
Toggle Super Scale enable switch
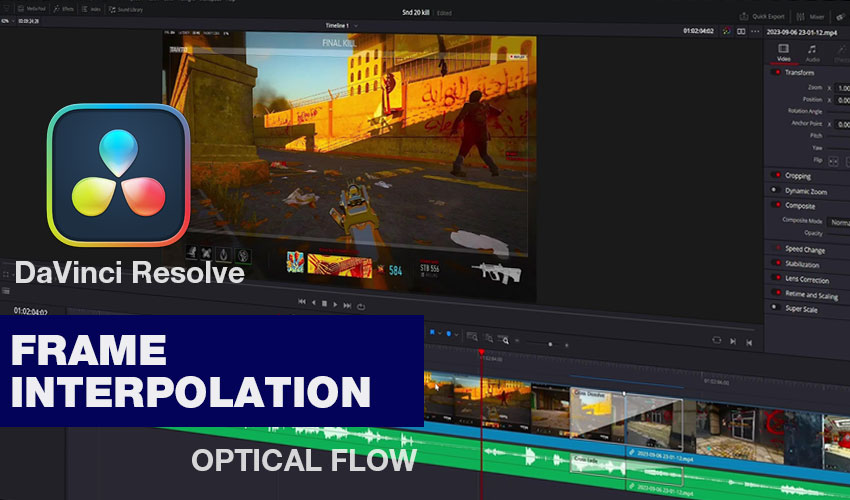(775, 307)
